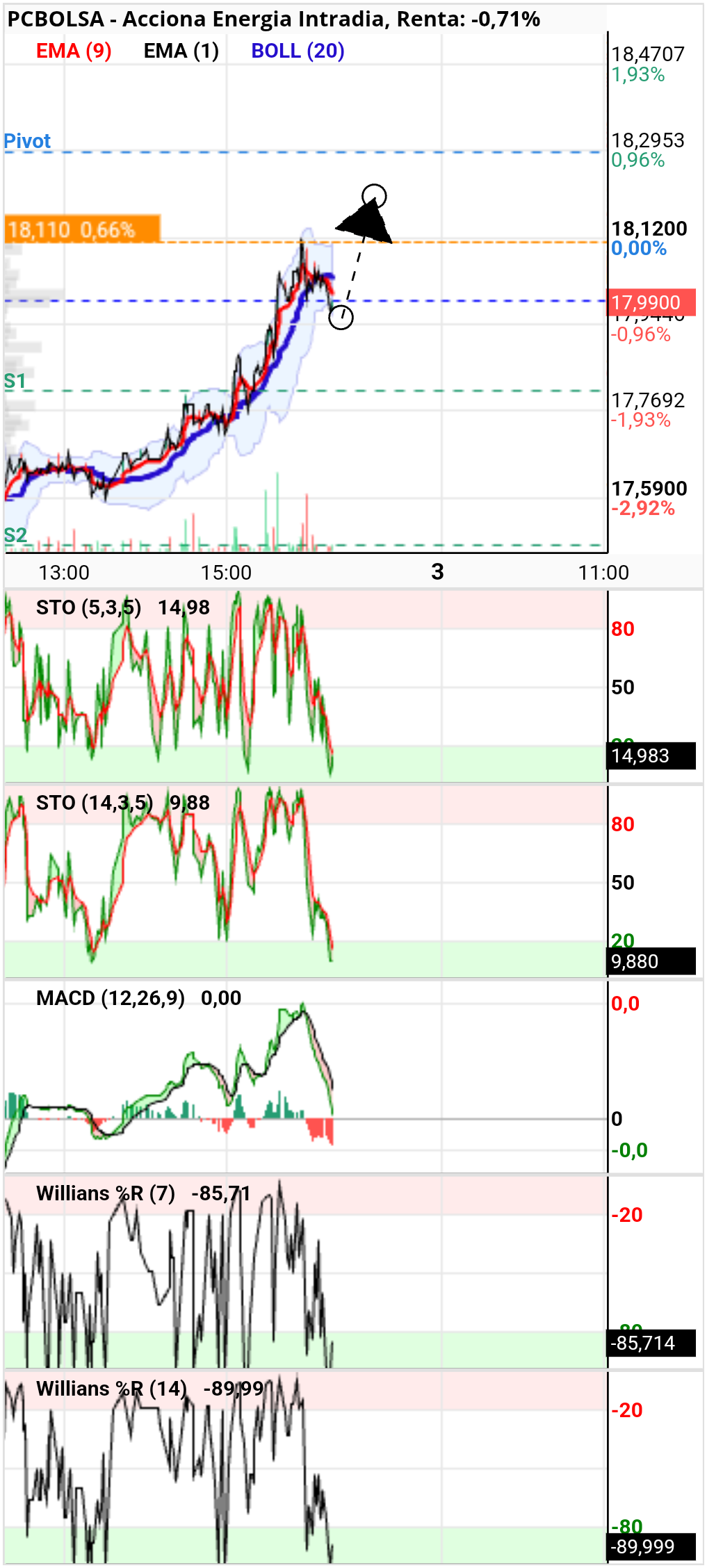Click the S1 support label

(15, 381)
